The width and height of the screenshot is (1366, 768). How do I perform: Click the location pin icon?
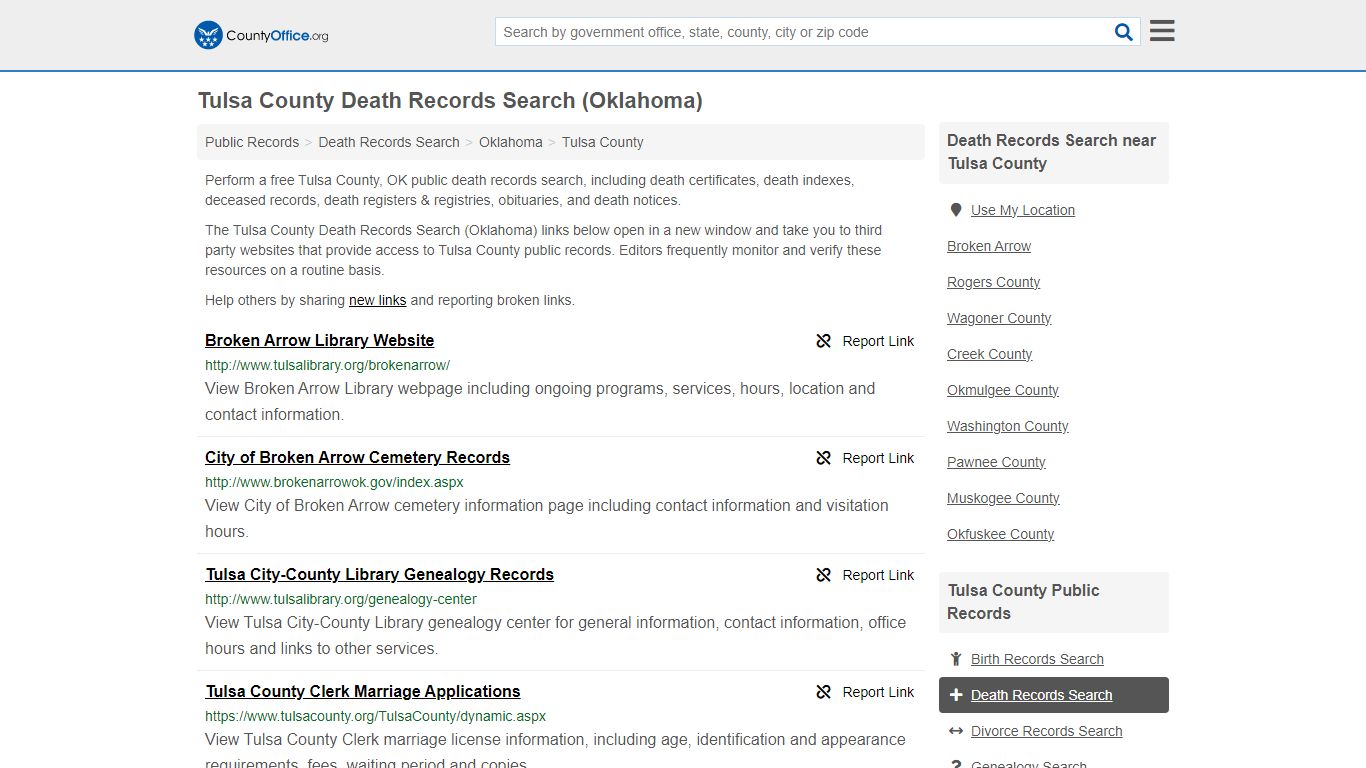956,210
